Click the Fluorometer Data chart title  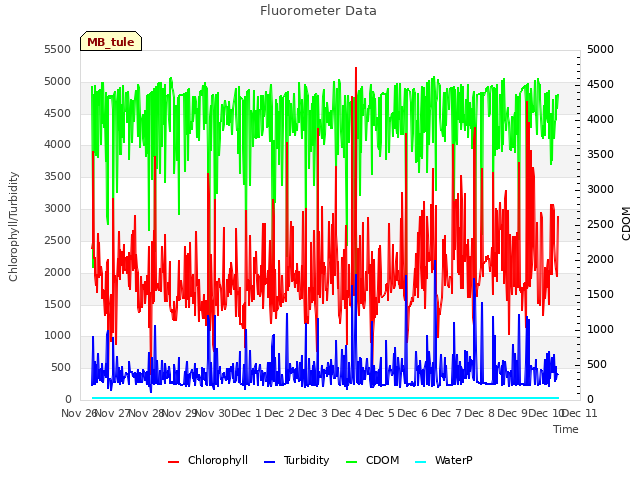(318, 11)
